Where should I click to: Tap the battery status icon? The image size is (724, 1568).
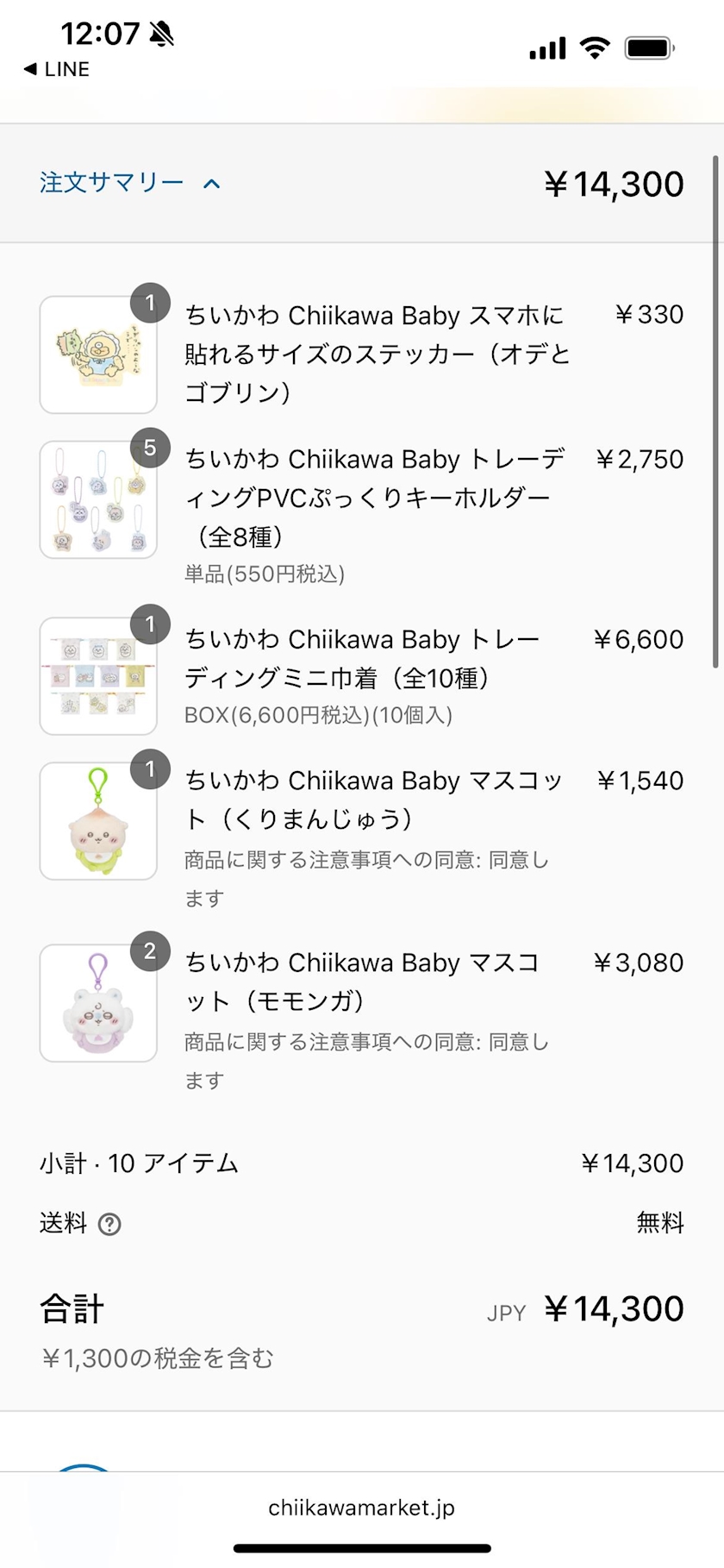tap(649, 48)
